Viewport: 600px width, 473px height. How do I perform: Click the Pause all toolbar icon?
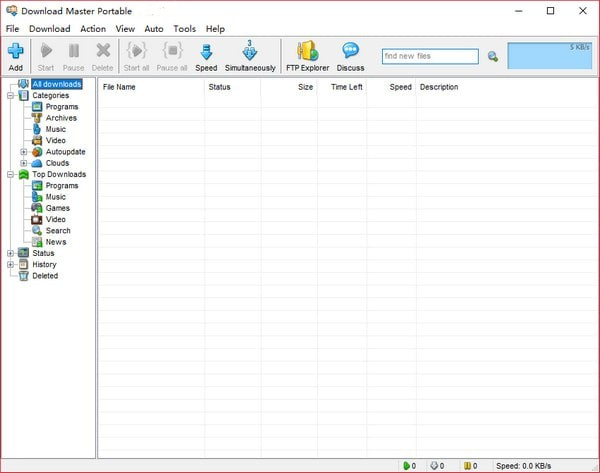pos(172,51)
